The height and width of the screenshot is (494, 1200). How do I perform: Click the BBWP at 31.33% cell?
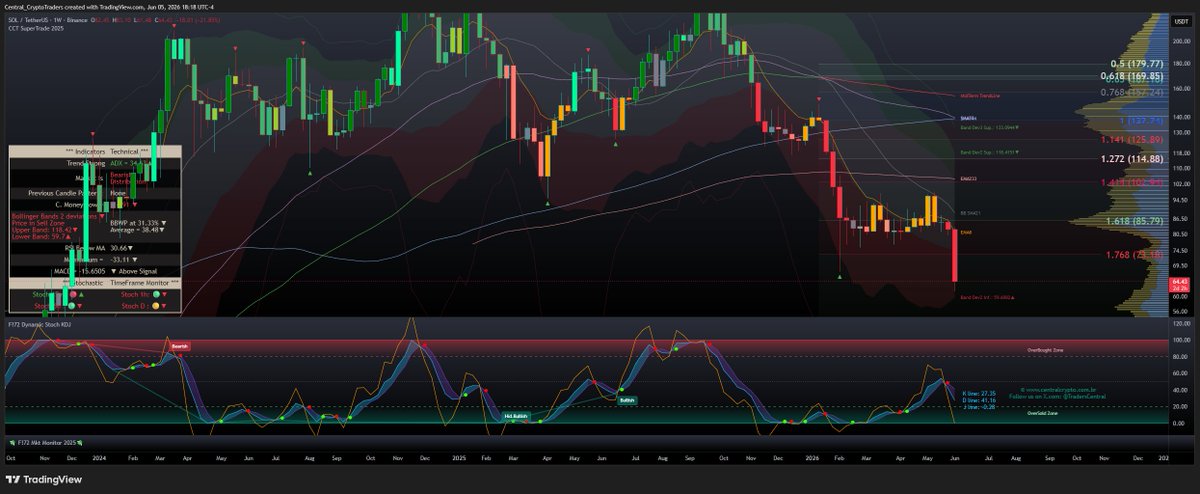(x=138, y=223)
